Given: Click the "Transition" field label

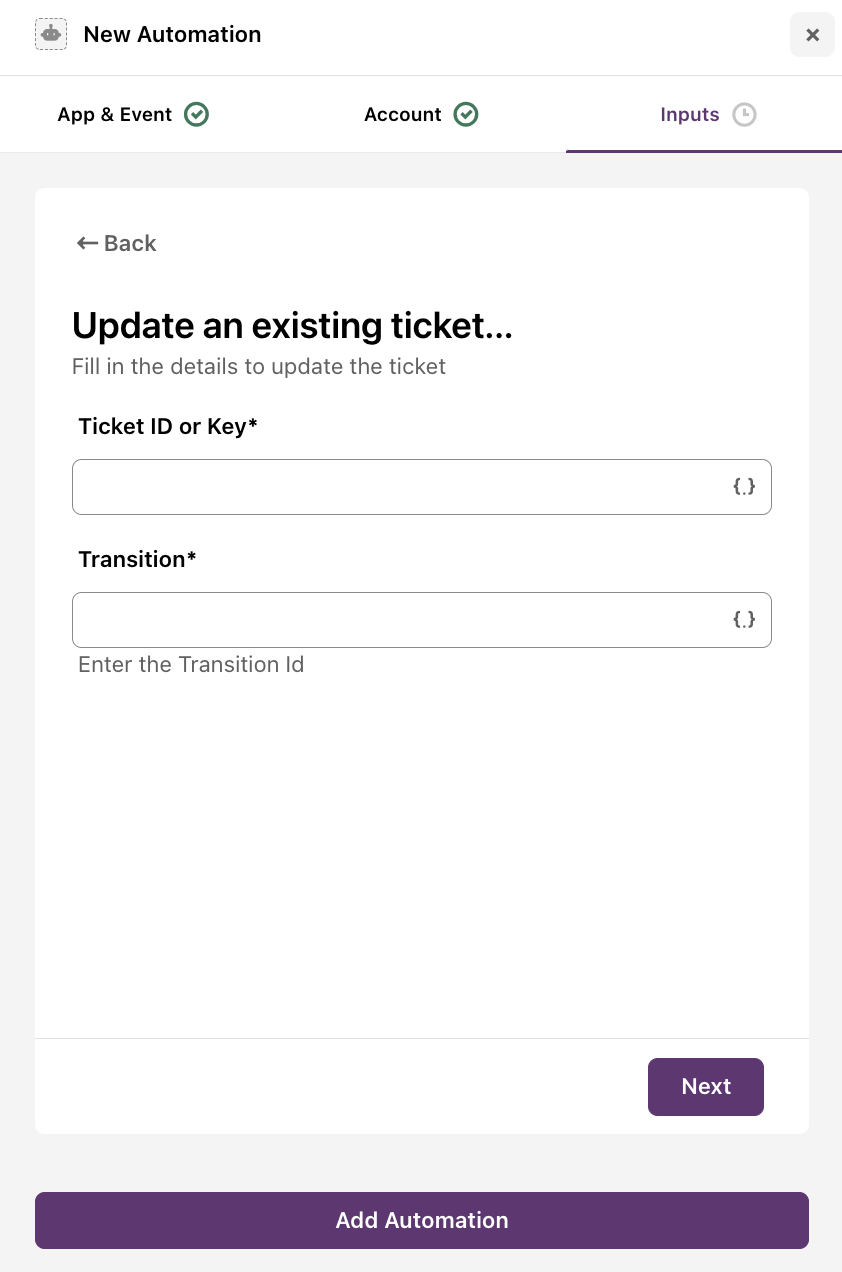Looking at the screenshot, I should pos(137,560).
